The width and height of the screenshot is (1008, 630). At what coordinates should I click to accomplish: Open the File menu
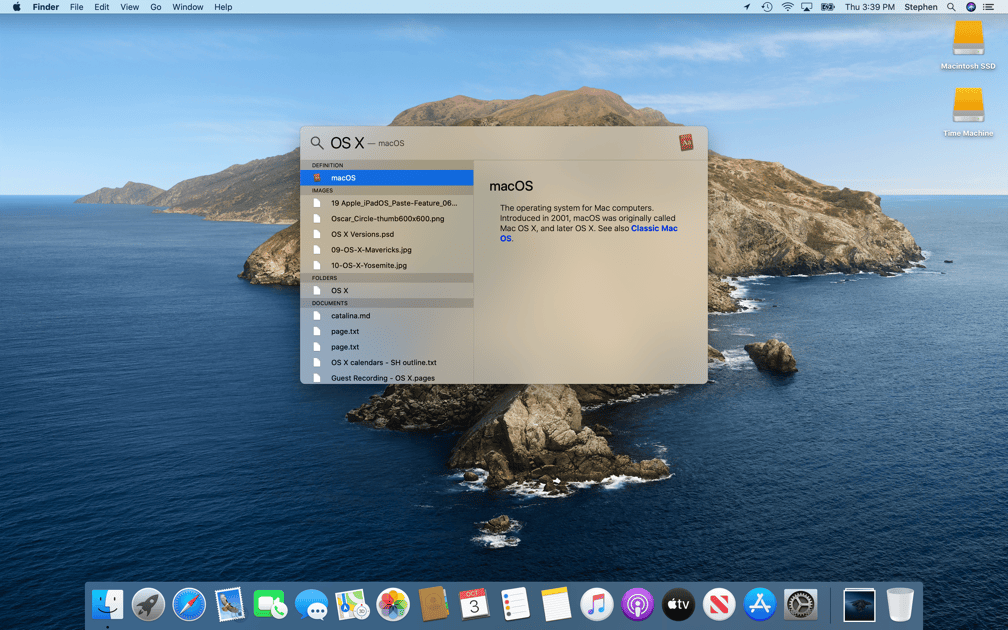click(76, 7)
